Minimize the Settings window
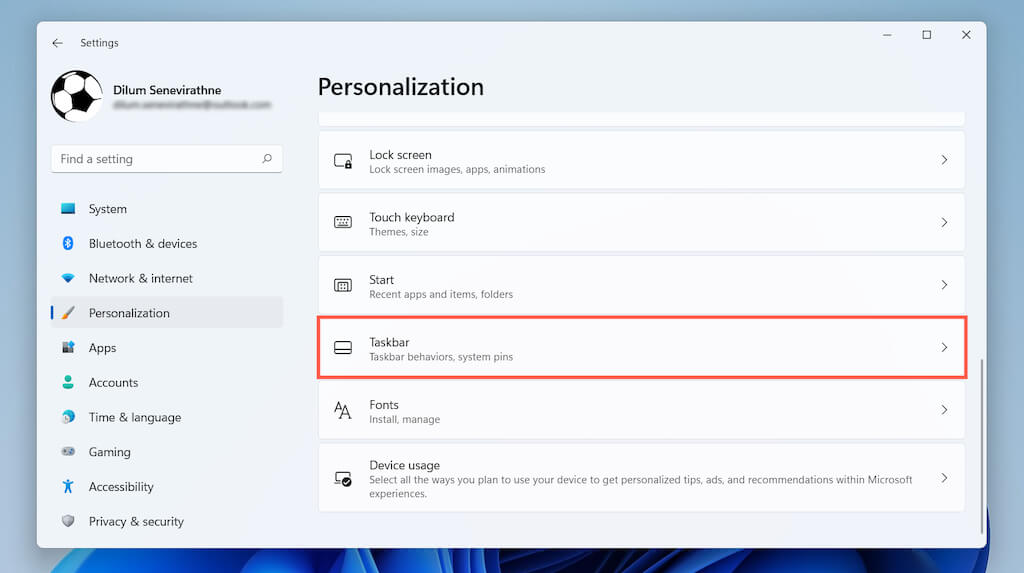This screenshot has width=1024, height=573. (x=887, y=35)
